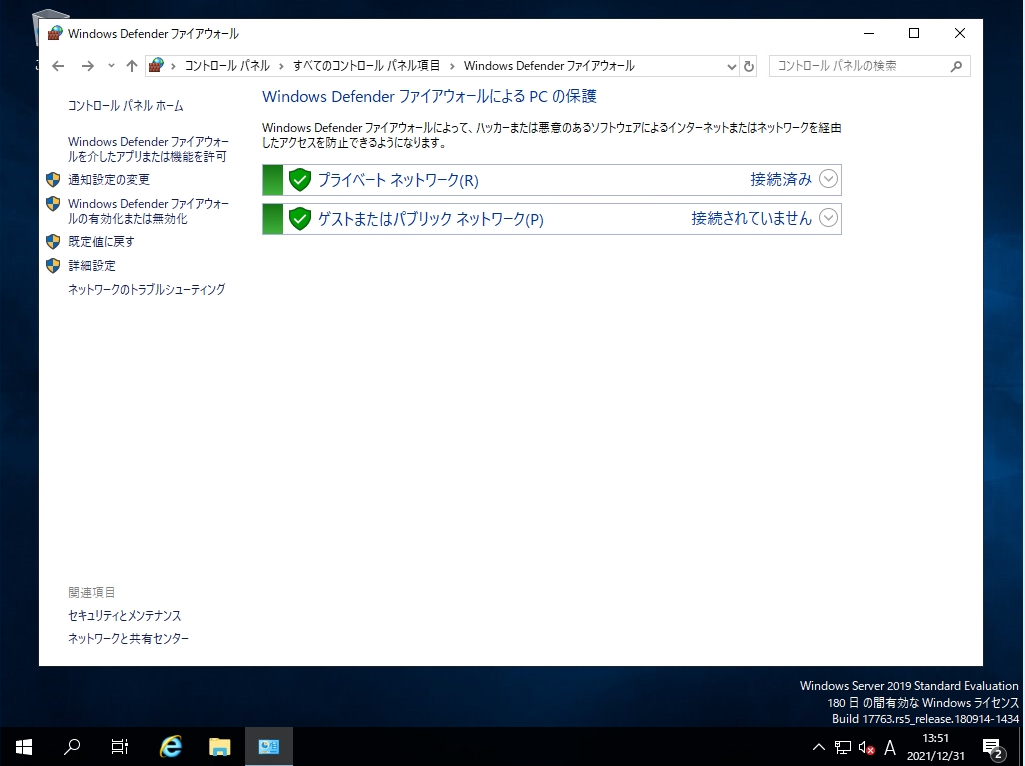Open Task View on taskbar
The image size is (1025, 766).
click(x=120, y=746)
